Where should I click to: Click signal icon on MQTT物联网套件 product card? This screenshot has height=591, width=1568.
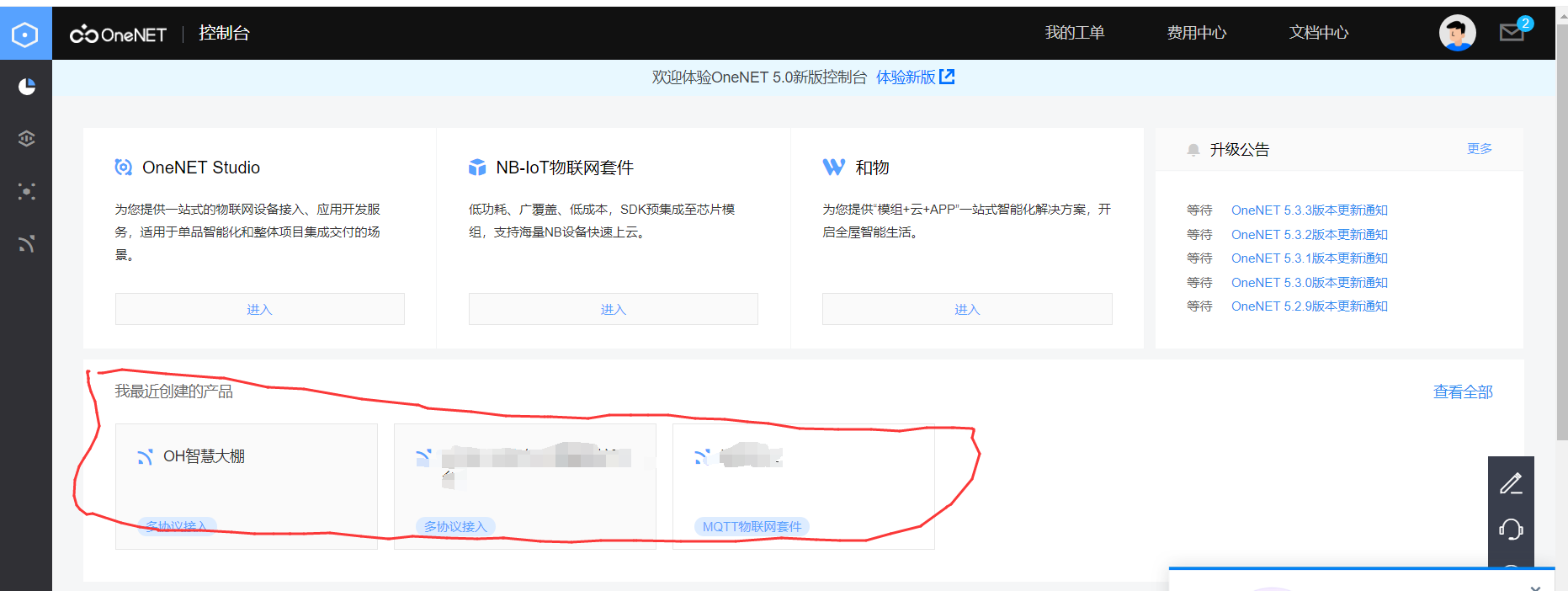pyautogui.click(x=702, y=457)
